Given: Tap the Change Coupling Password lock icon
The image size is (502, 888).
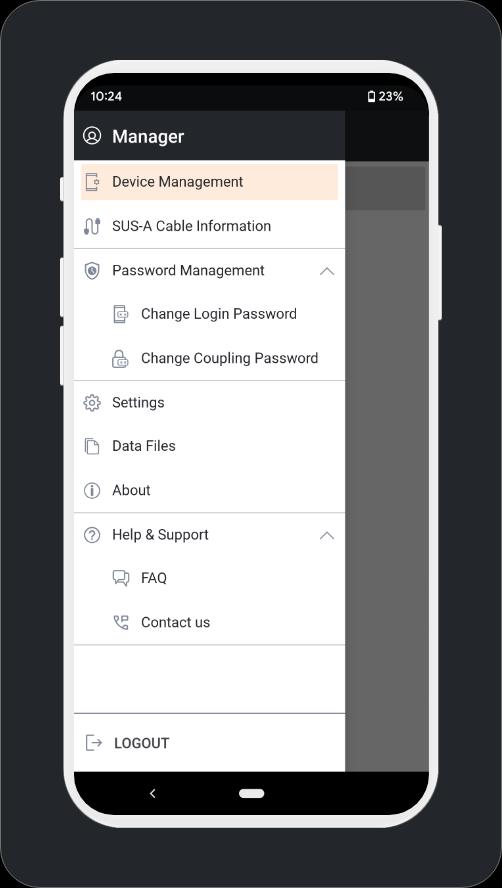Looking at the screenshot, I should [x=120, y=358].
